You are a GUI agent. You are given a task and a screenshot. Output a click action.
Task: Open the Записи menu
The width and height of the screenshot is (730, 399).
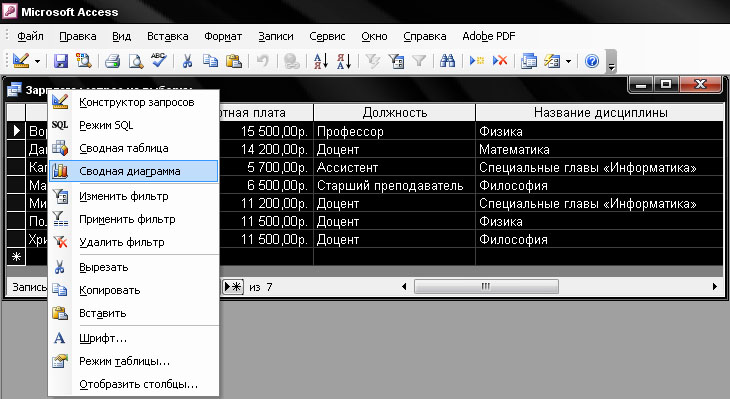(x=276, y=36)
